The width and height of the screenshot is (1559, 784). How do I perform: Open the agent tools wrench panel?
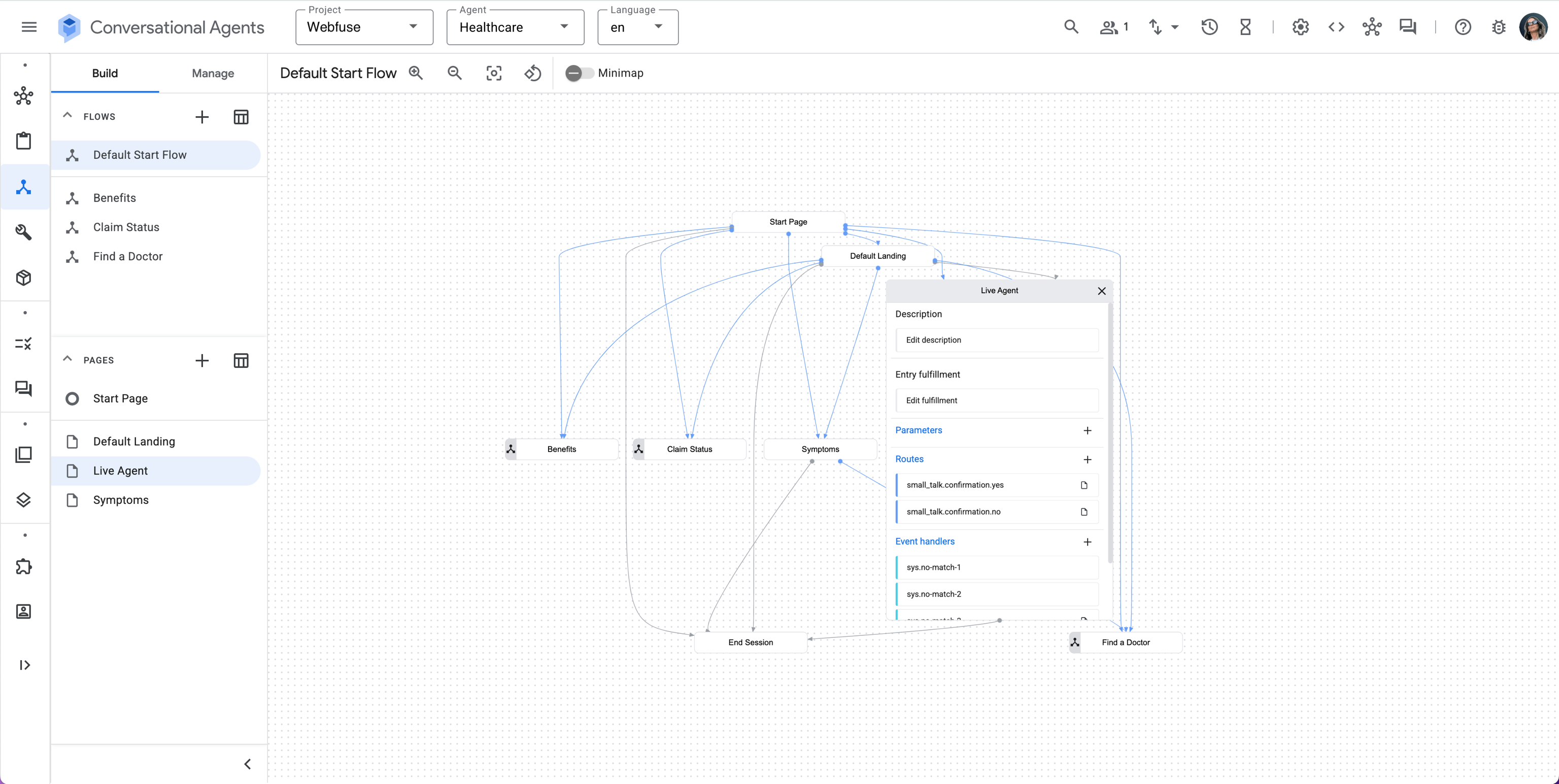point(24,232)
